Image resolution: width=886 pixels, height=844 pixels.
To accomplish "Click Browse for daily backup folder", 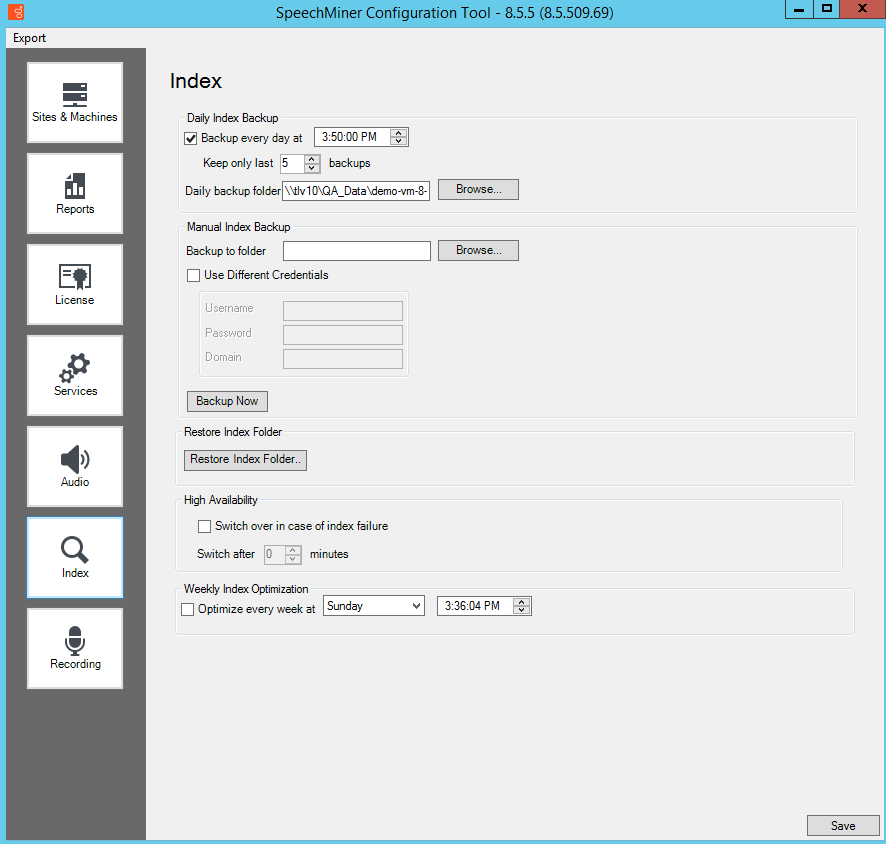I will [x=478, y=189].
